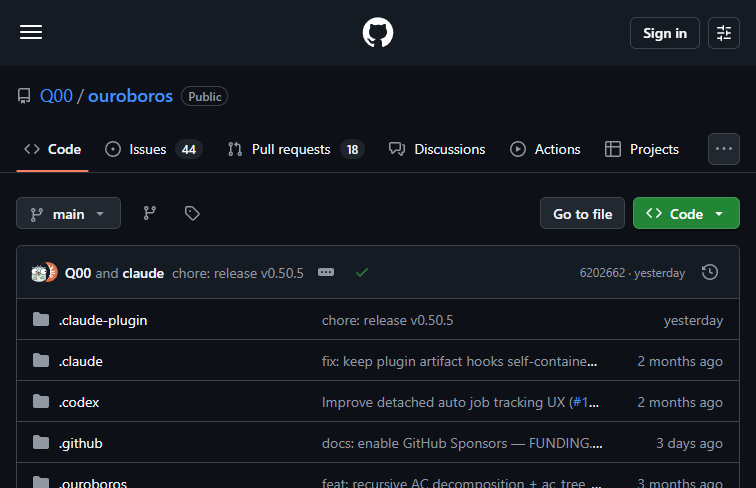Viewport: 756px width, 488px height.
Task: Click the .github row folder icon
Action: [41, 442]
